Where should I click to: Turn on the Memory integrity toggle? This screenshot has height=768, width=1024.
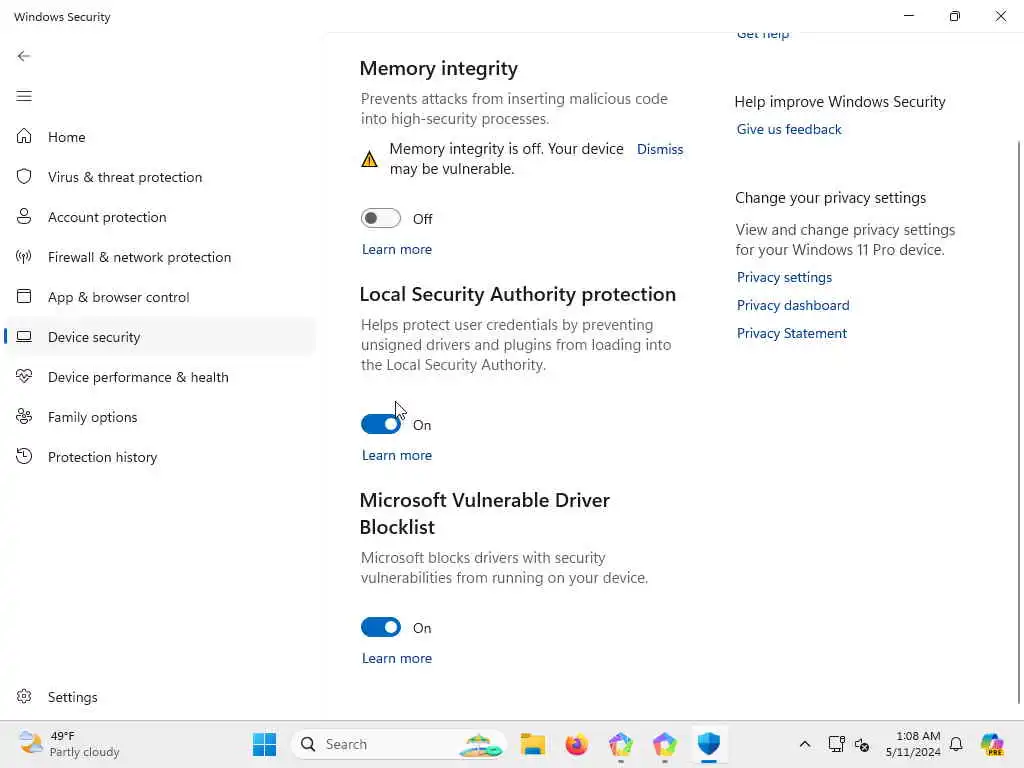pyautogui.click(x=381, y=218)
